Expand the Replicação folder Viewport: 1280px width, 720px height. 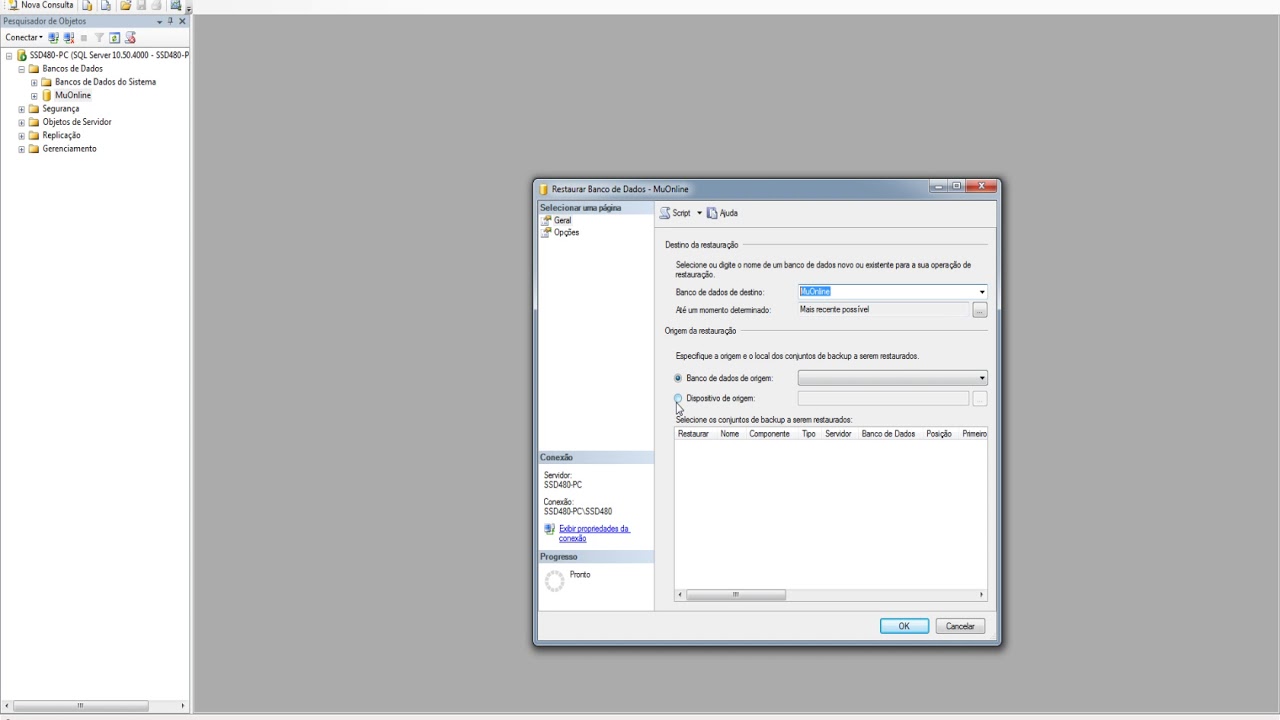(x=21, y=136)
